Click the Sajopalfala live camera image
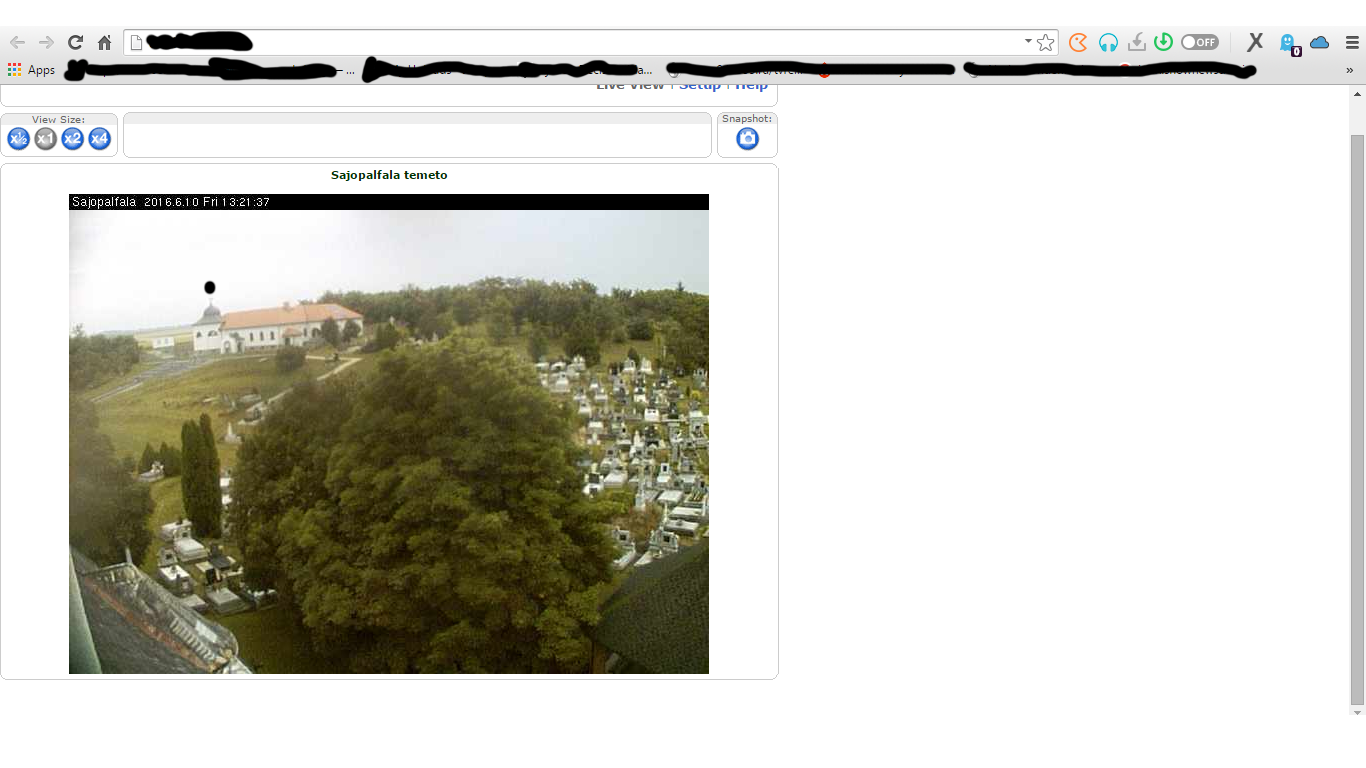The image size is (1366, 768). tap(389, 434)
